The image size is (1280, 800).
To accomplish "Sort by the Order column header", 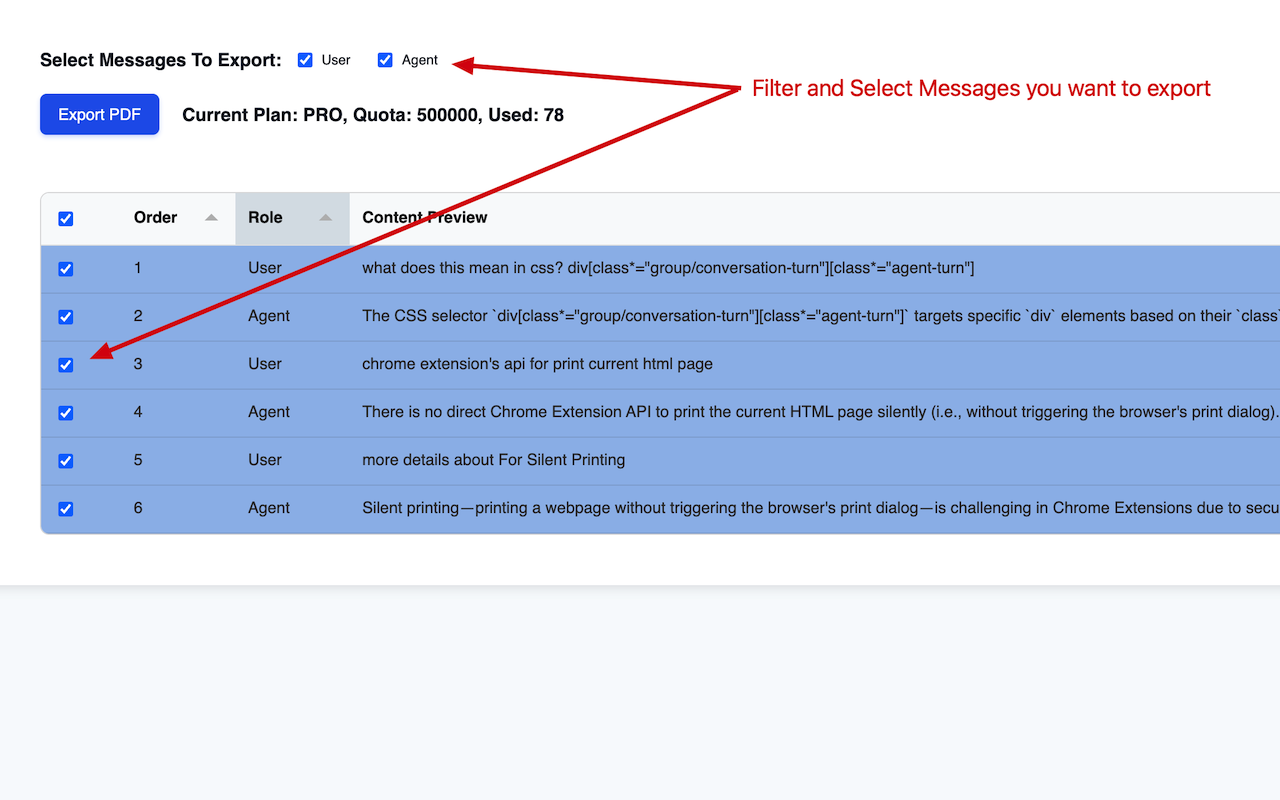I will (x=178, y=218).
